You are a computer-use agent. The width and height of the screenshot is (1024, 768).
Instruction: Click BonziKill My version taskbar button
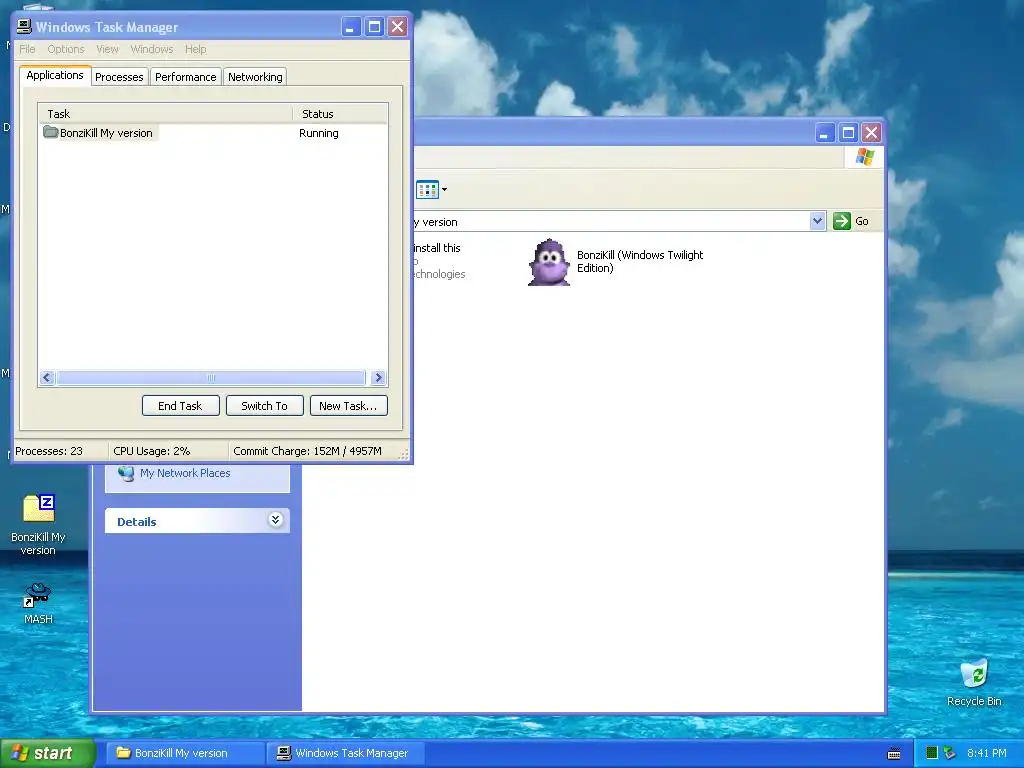(x=186, y=753)
